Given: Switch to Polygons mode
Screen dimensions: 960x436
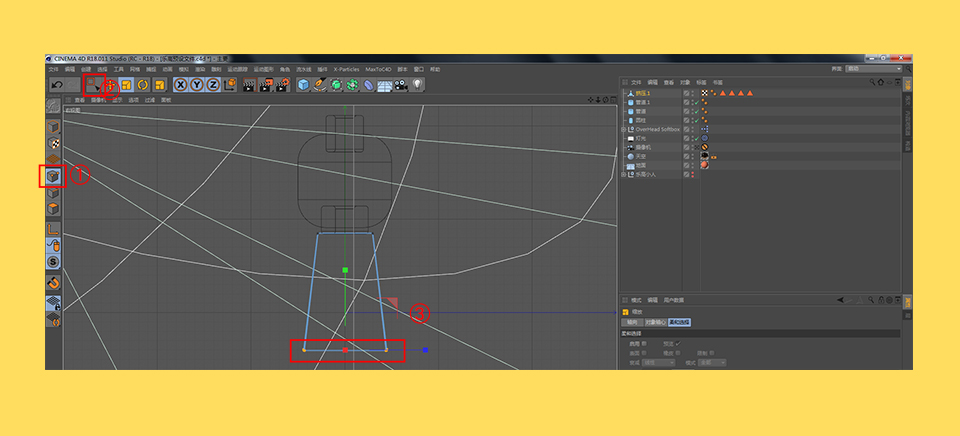Looking at the screenshot, I should pyautogui.click(x=54, y=208).
